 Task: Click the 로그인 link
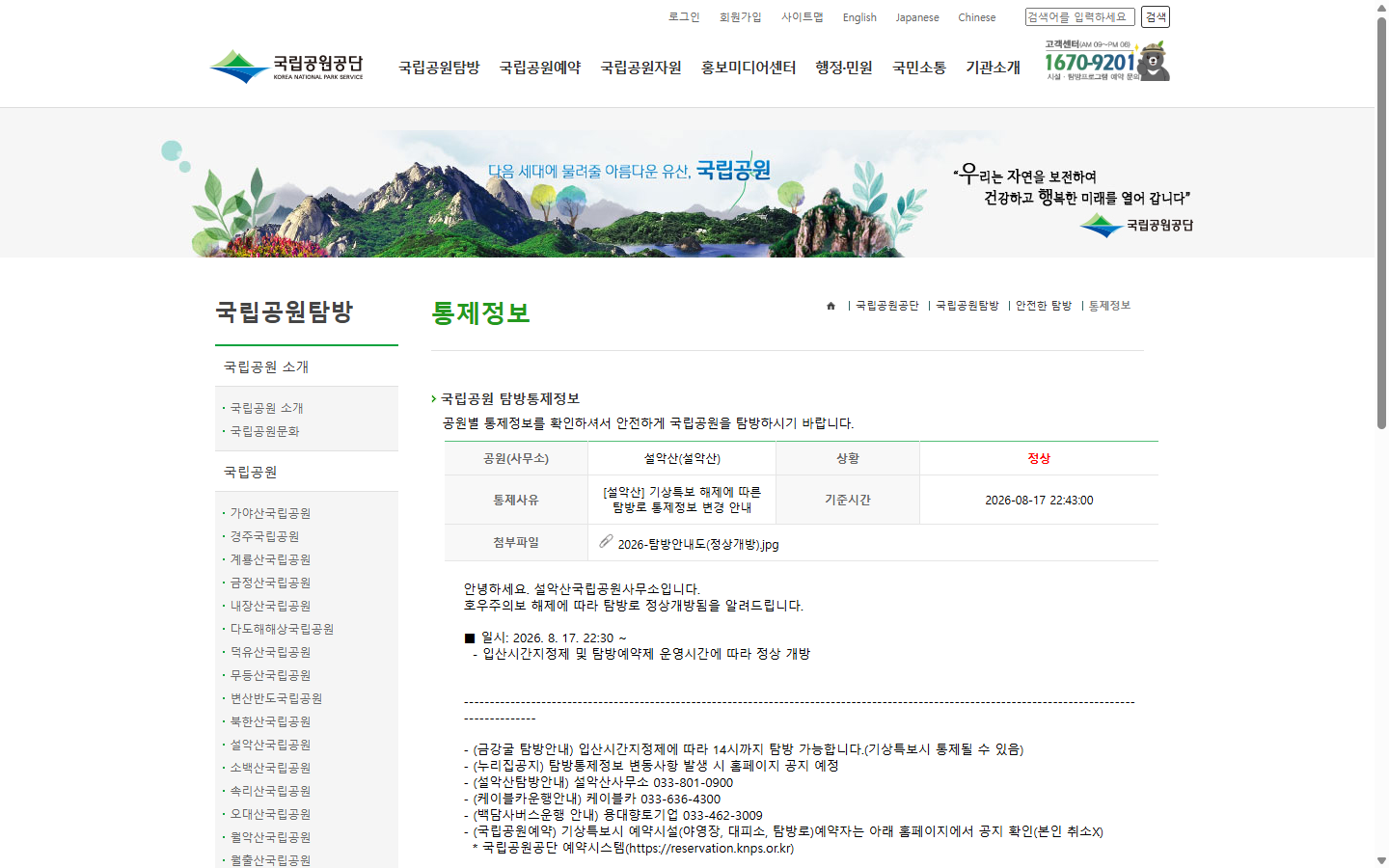[x=684, y=17]
